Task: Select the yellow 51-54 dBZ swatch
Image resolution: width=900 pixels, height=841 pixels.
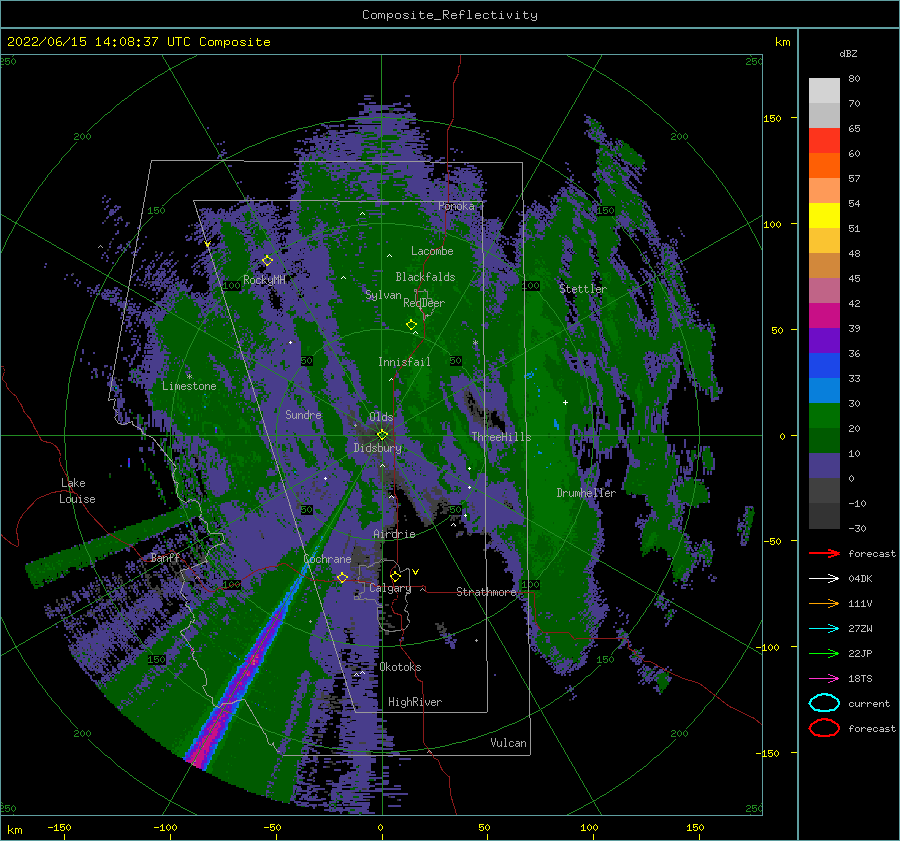Action: tap(824, 215)
